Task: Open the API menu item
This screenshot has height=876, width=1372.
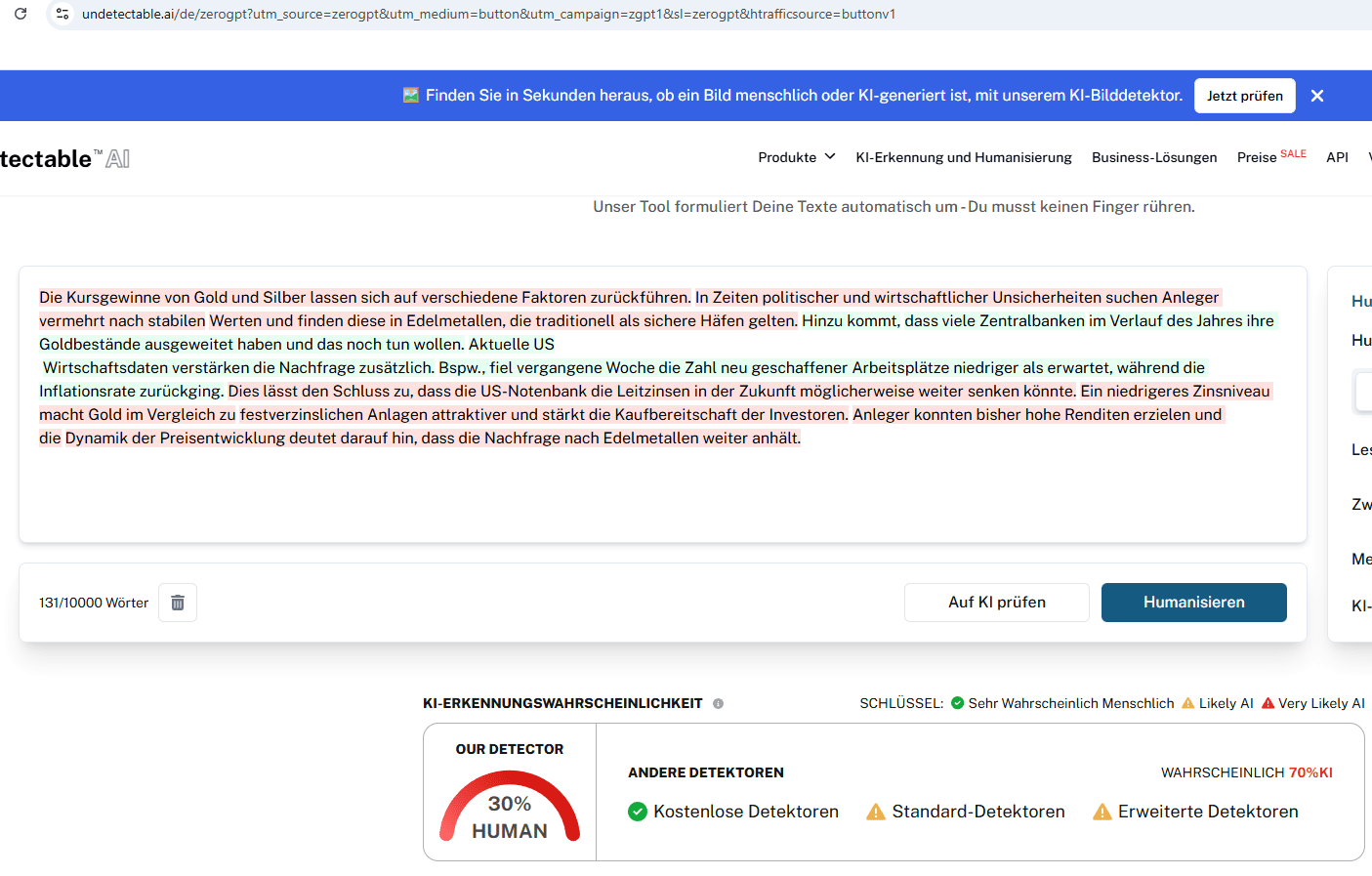Action: click(x=1337, y=157)
